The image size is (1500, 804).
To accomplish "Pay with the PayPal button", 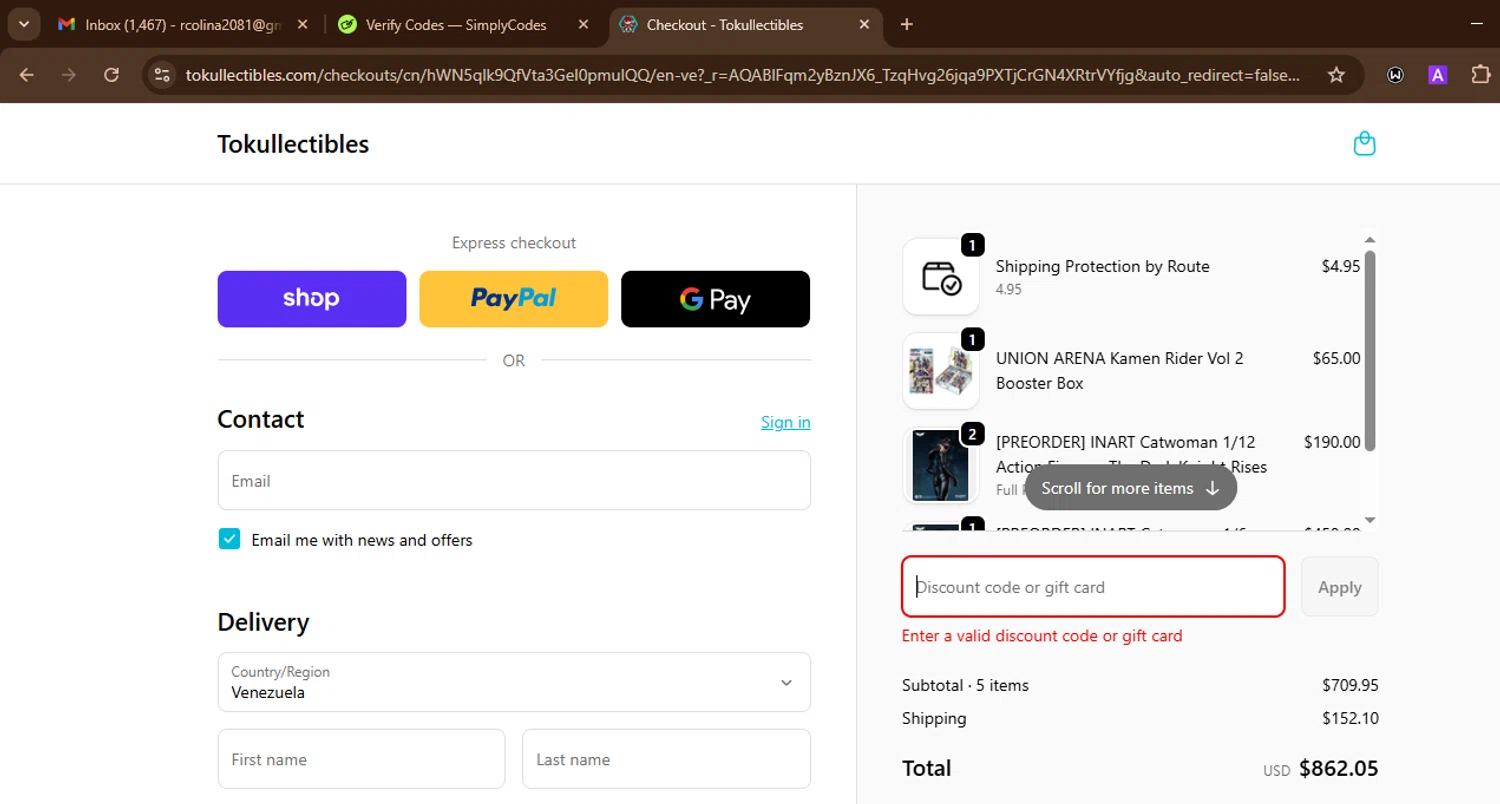I will click(x=514, y=299).
